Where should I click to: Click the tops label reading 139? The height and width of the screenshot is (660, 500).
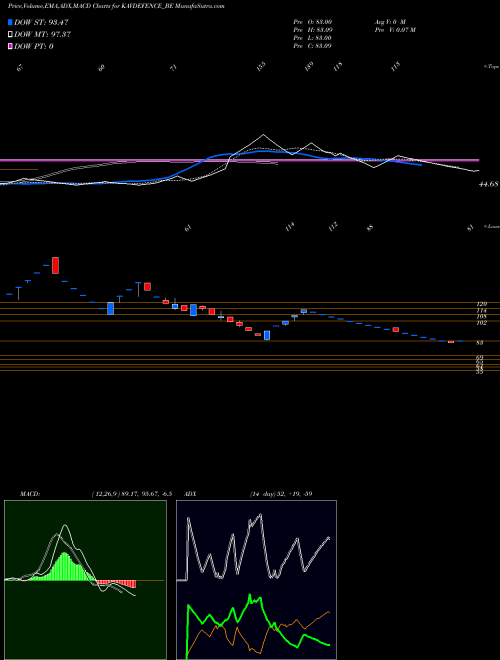point(309,67)
